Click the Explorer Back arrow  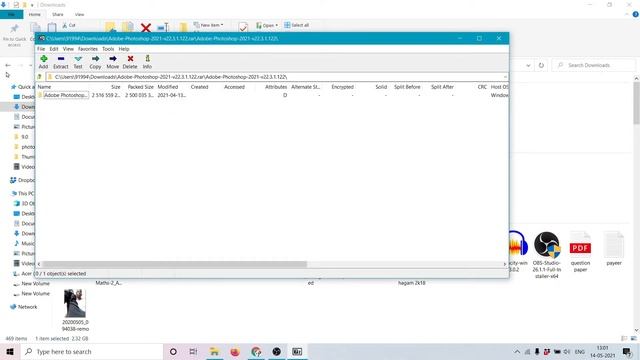[8, 65]
